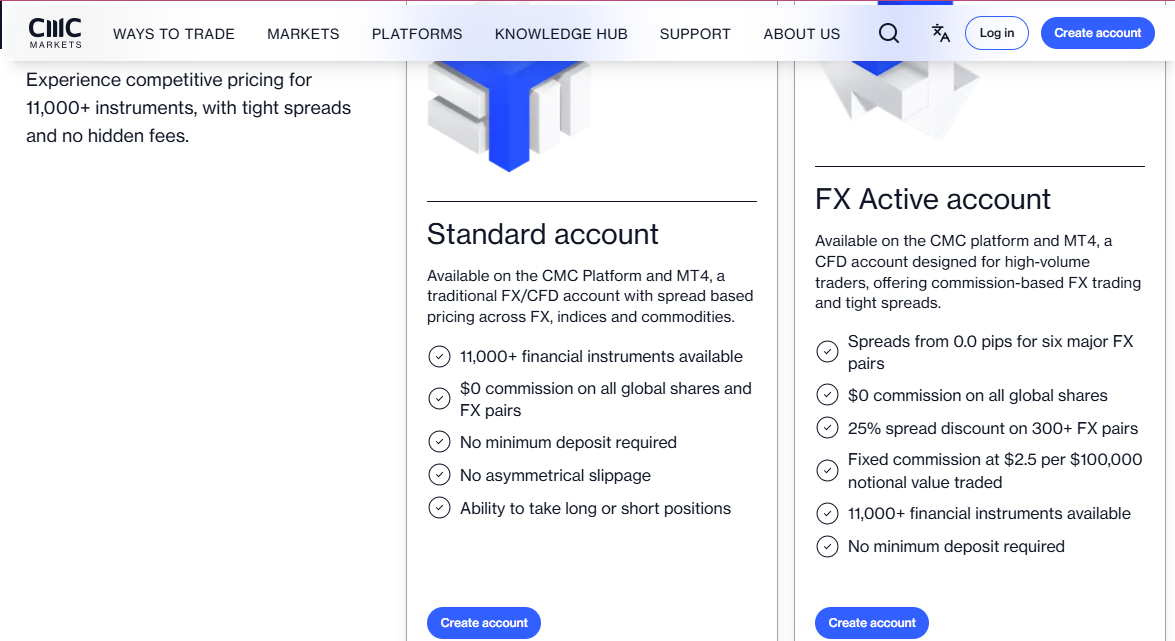Click the Log in button
Screen dimensions: 1175x641
click(x=996, y=32)
